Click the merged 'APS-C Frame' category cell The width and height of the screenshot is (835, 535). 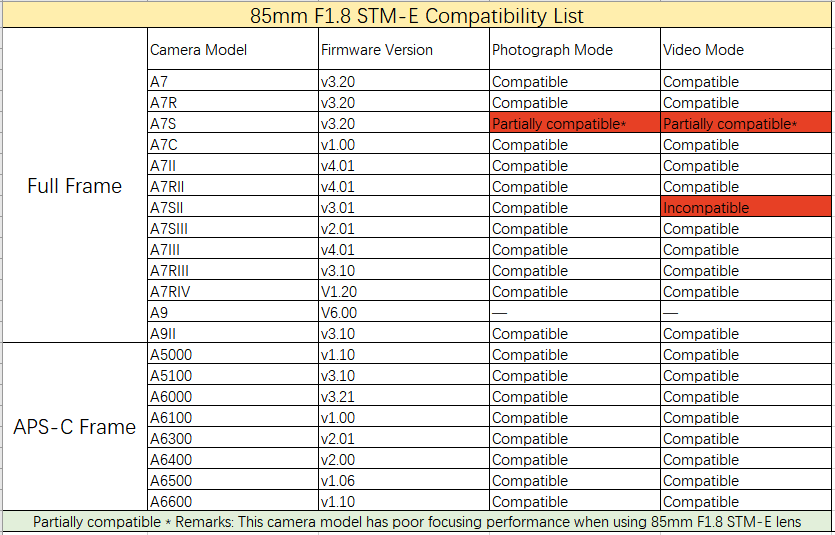[x=74, y=427]
